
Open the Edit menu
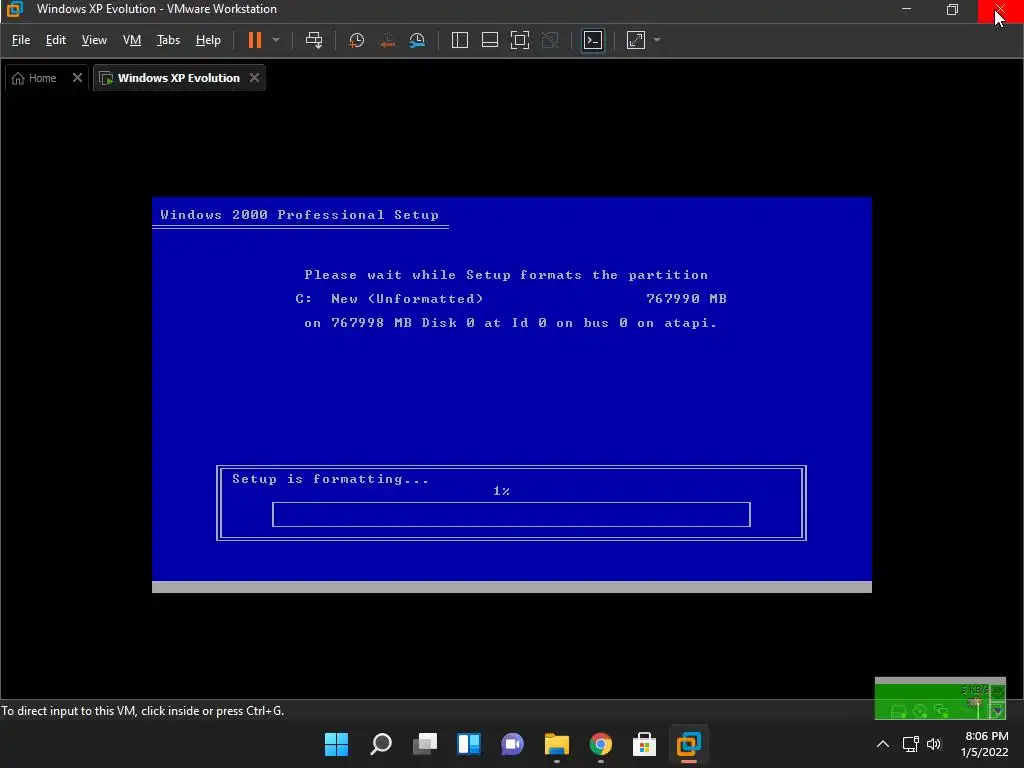56,40
